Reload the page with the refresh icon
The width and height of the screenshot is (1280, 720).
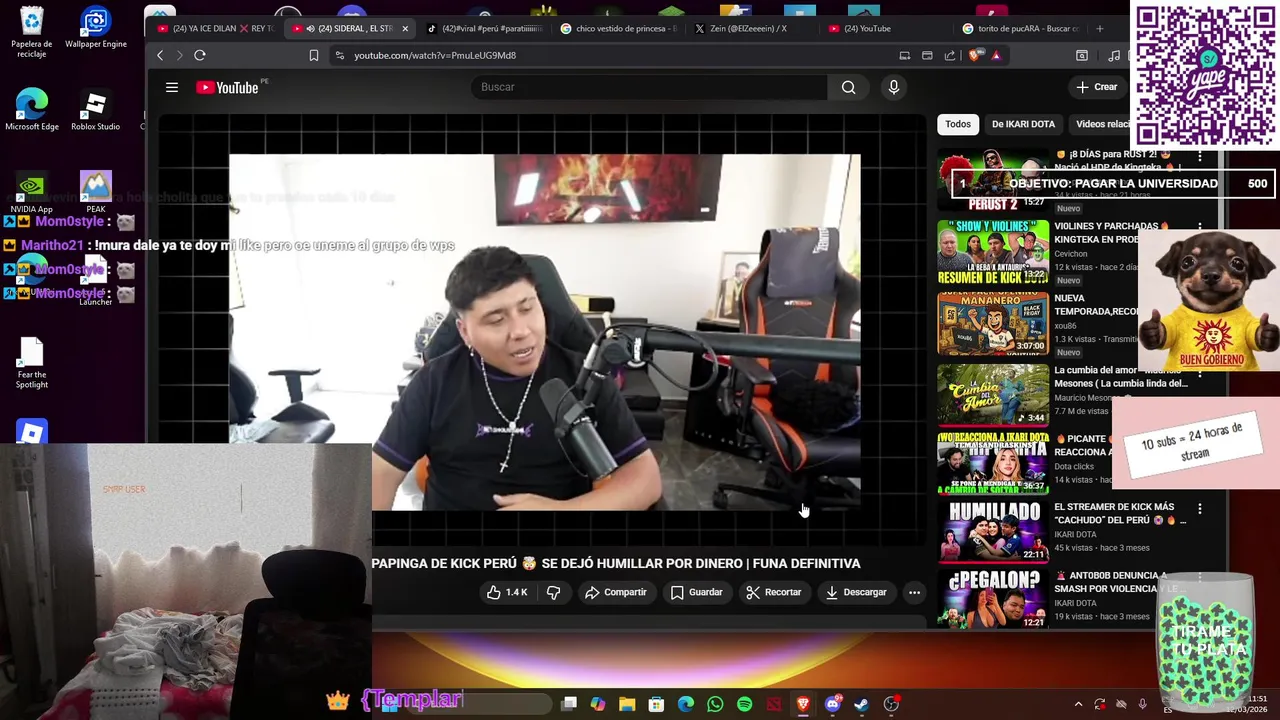pyautogui.click(x=200, y=55)
